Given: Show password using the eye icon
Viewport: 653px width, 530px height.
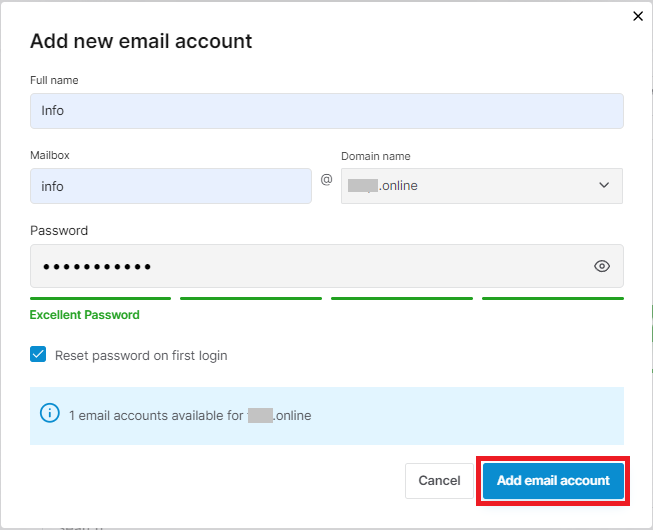Looking at the screenshot, I should pos(602,266).
